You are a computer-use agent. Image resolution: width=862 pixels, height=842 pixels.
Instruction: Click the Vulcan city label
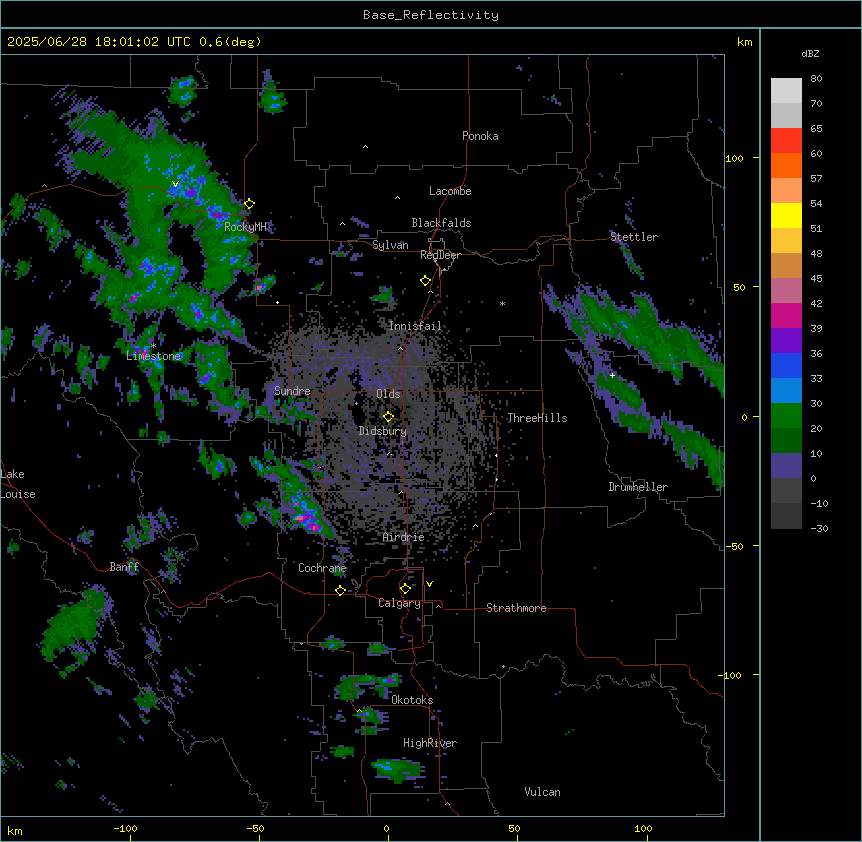point(543,792)
